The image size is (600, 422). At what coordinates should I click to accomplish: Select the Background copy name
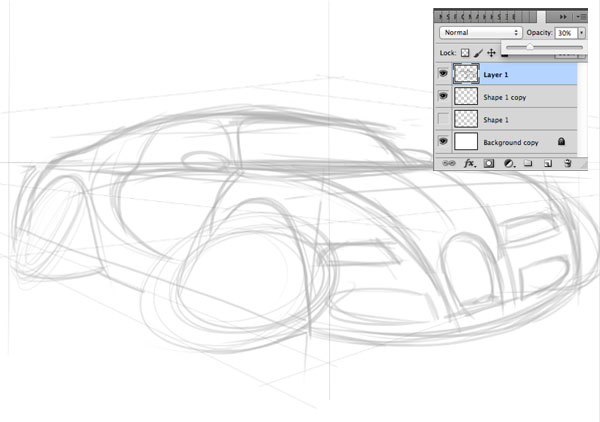tap(511, 143)
